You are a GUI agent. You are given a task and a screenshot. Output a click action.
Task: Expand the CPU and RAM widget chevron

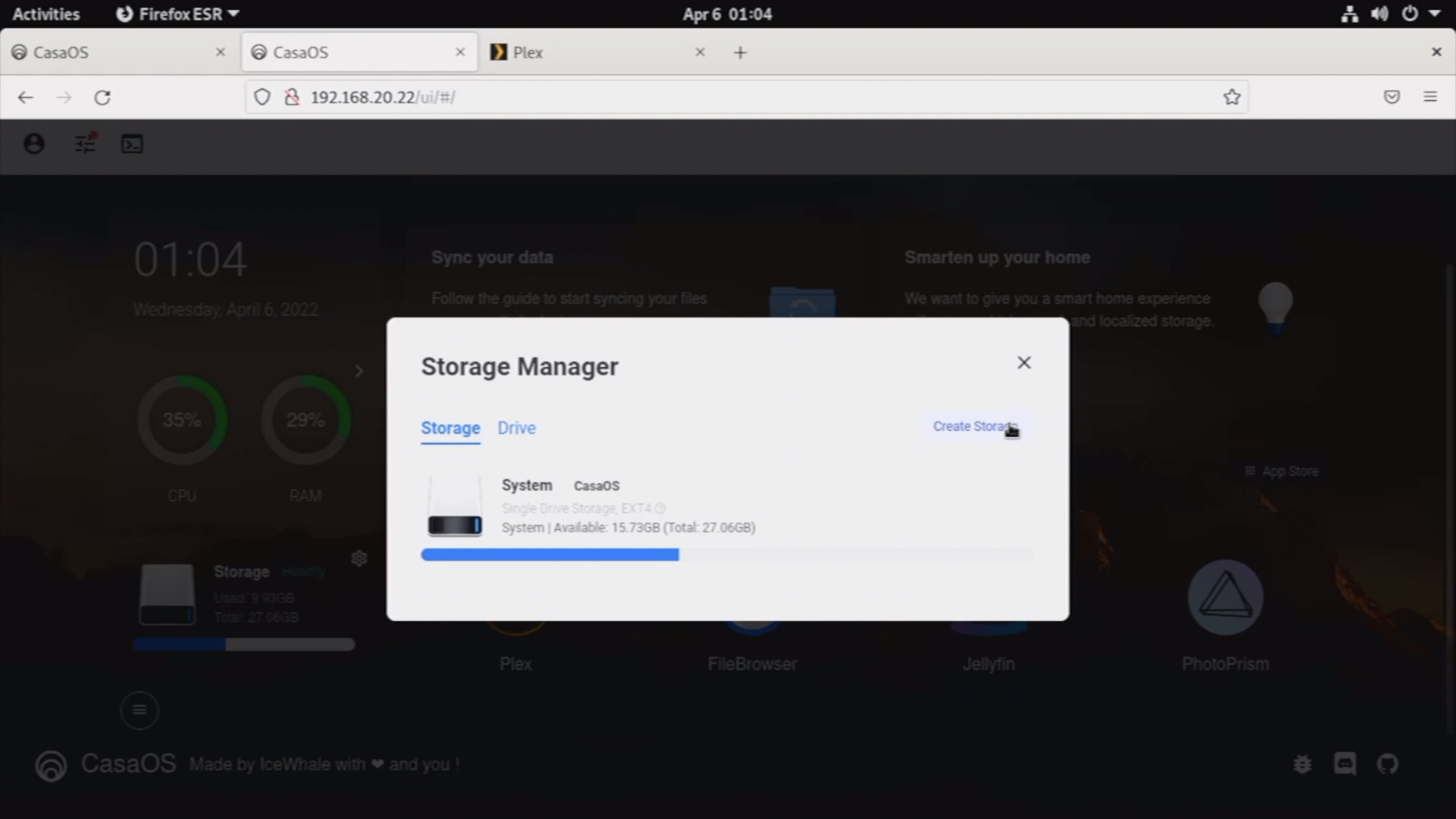click(359, 371)
